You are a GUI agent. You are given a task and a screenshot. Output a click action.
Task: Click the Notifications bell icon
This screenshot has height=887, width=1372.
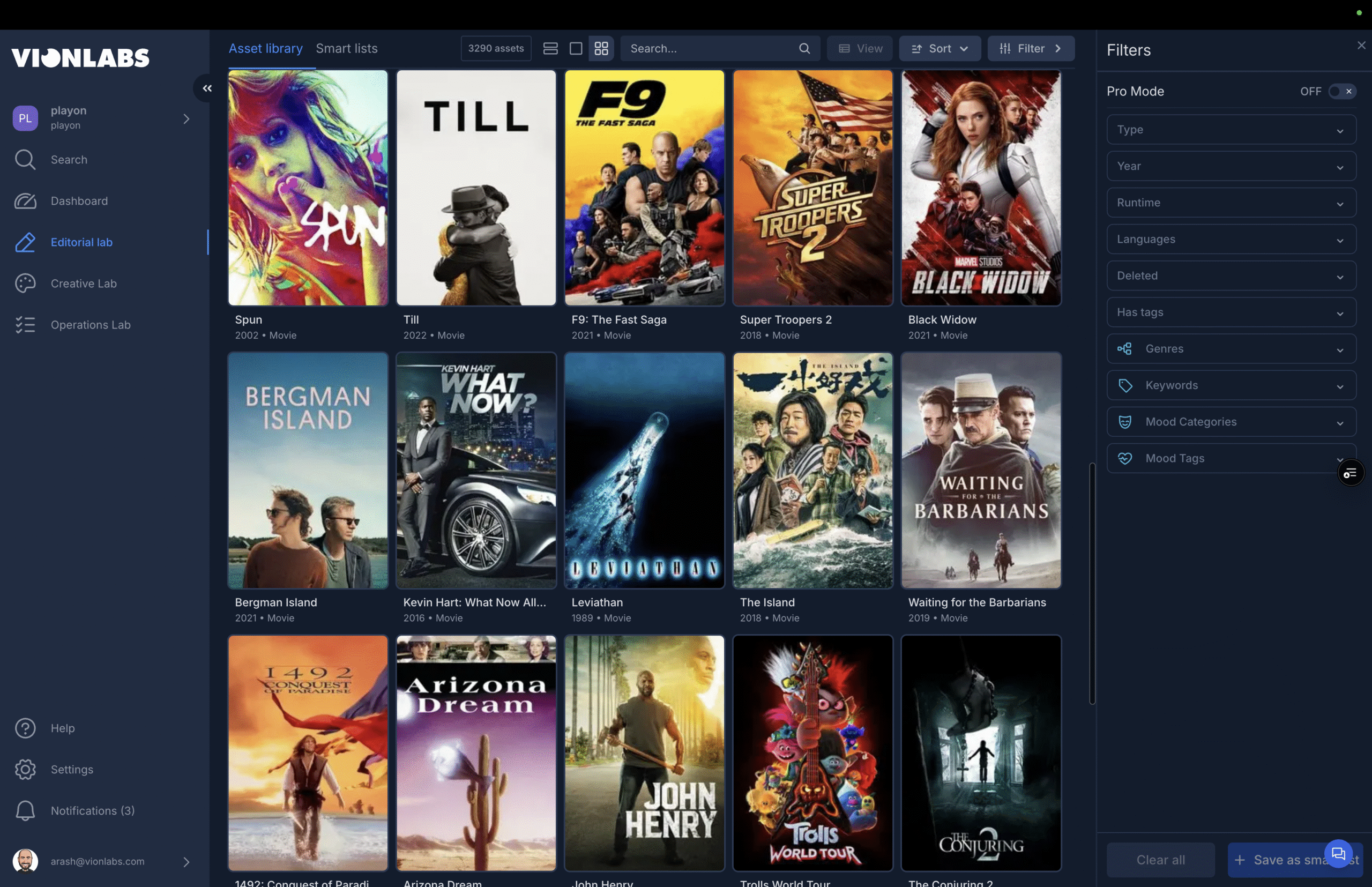[x=25, y=810]
